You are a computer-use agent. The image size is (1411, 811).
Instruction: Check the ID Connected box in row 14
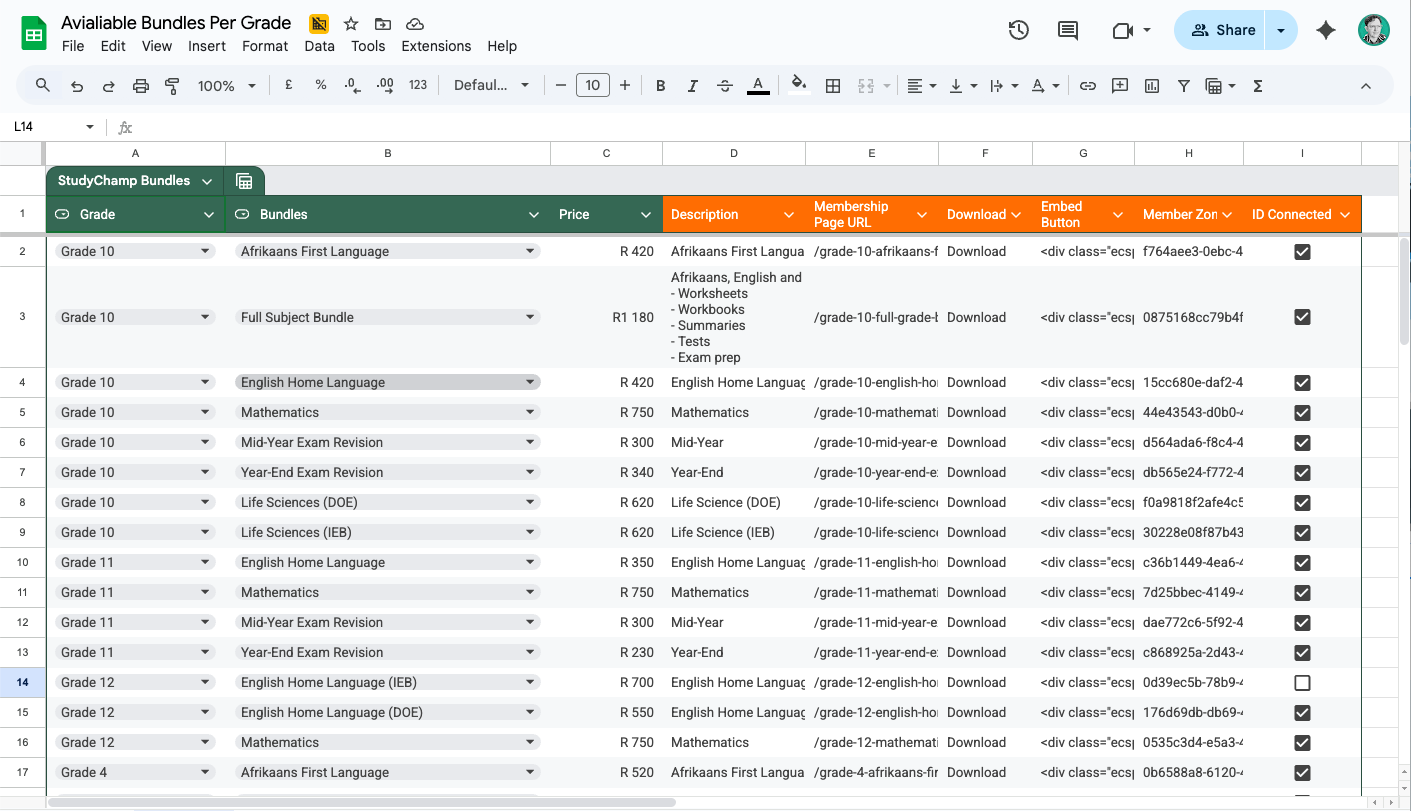(1302, 683)
